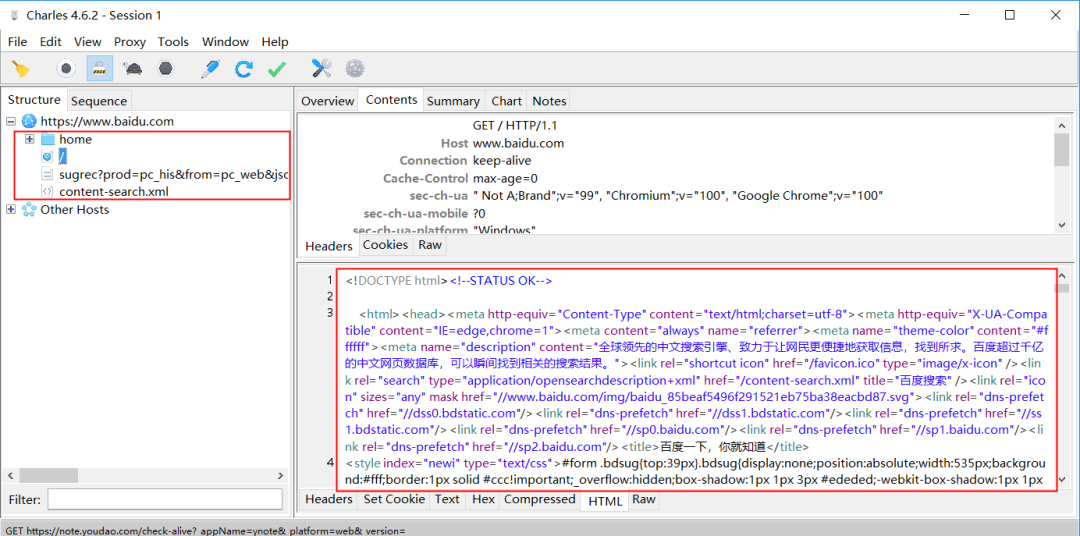Viewport: 1080px width, 536px height.
Task: Clear the session with the broom icon
Action: 21,69
